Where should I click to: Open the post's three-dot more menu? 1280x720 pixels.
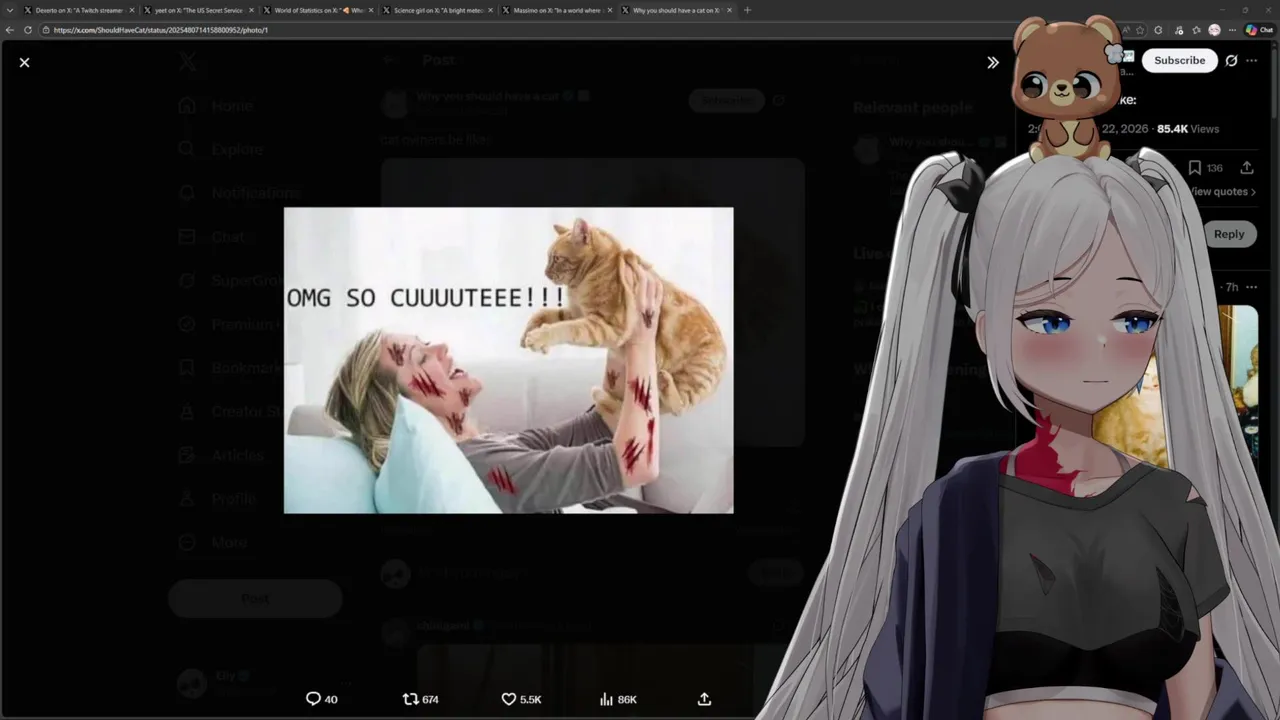(1252, 60)
